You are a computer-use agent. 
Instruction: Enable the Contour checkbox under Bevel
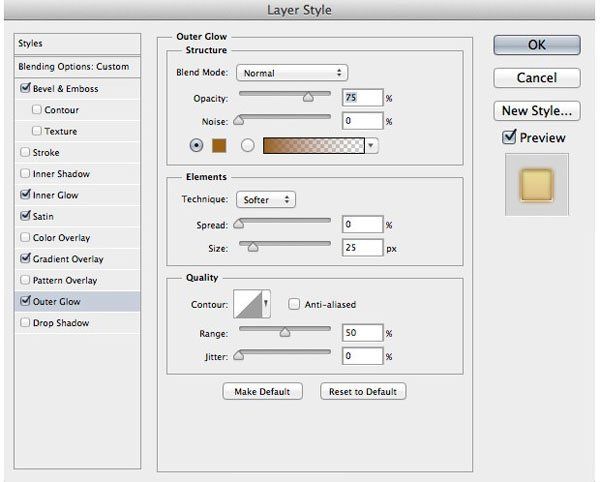37,109
